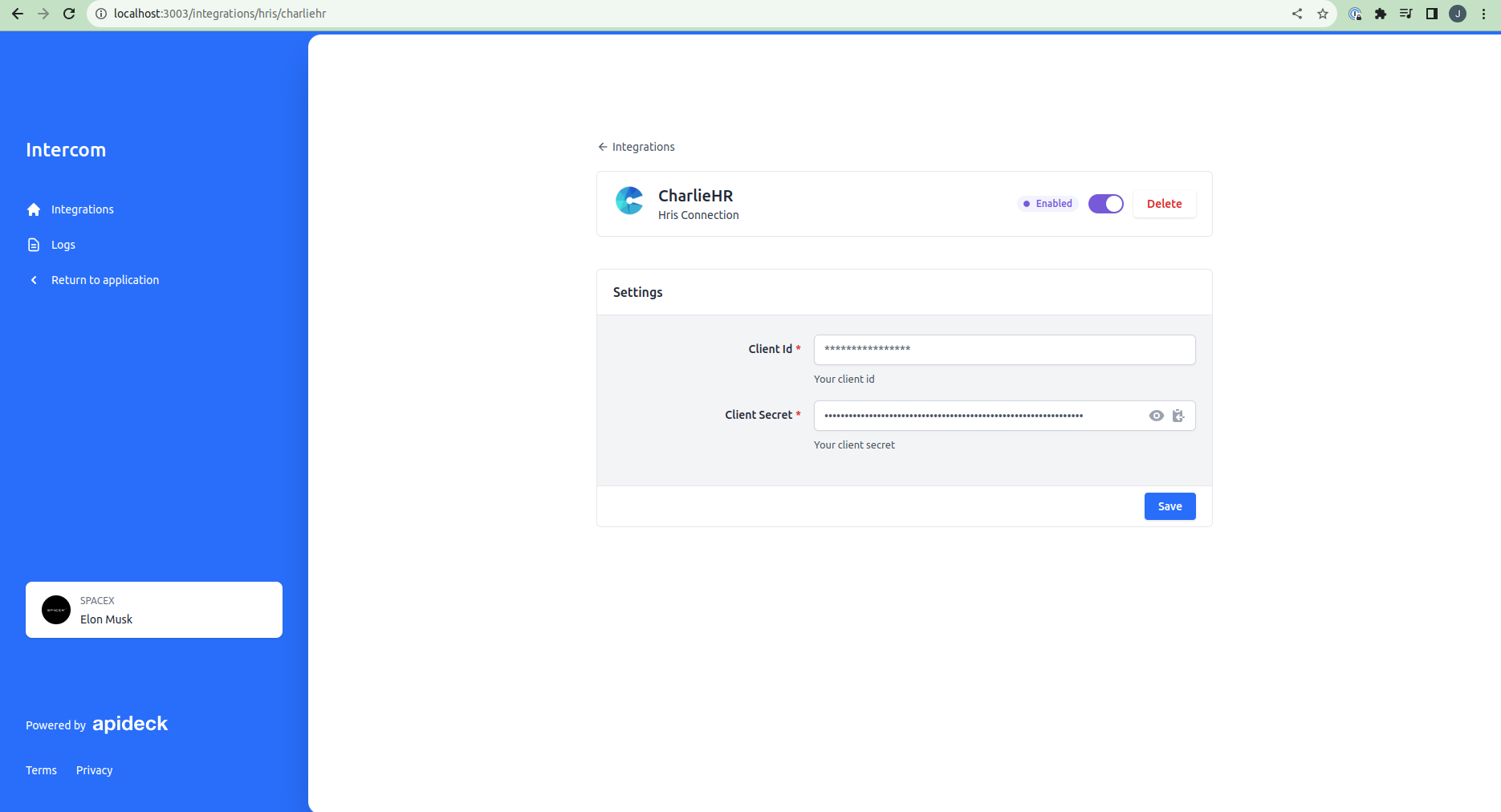Open the SPACEX Elon Musk account card
The image size is (1501, 812).
tap(154, 610)
